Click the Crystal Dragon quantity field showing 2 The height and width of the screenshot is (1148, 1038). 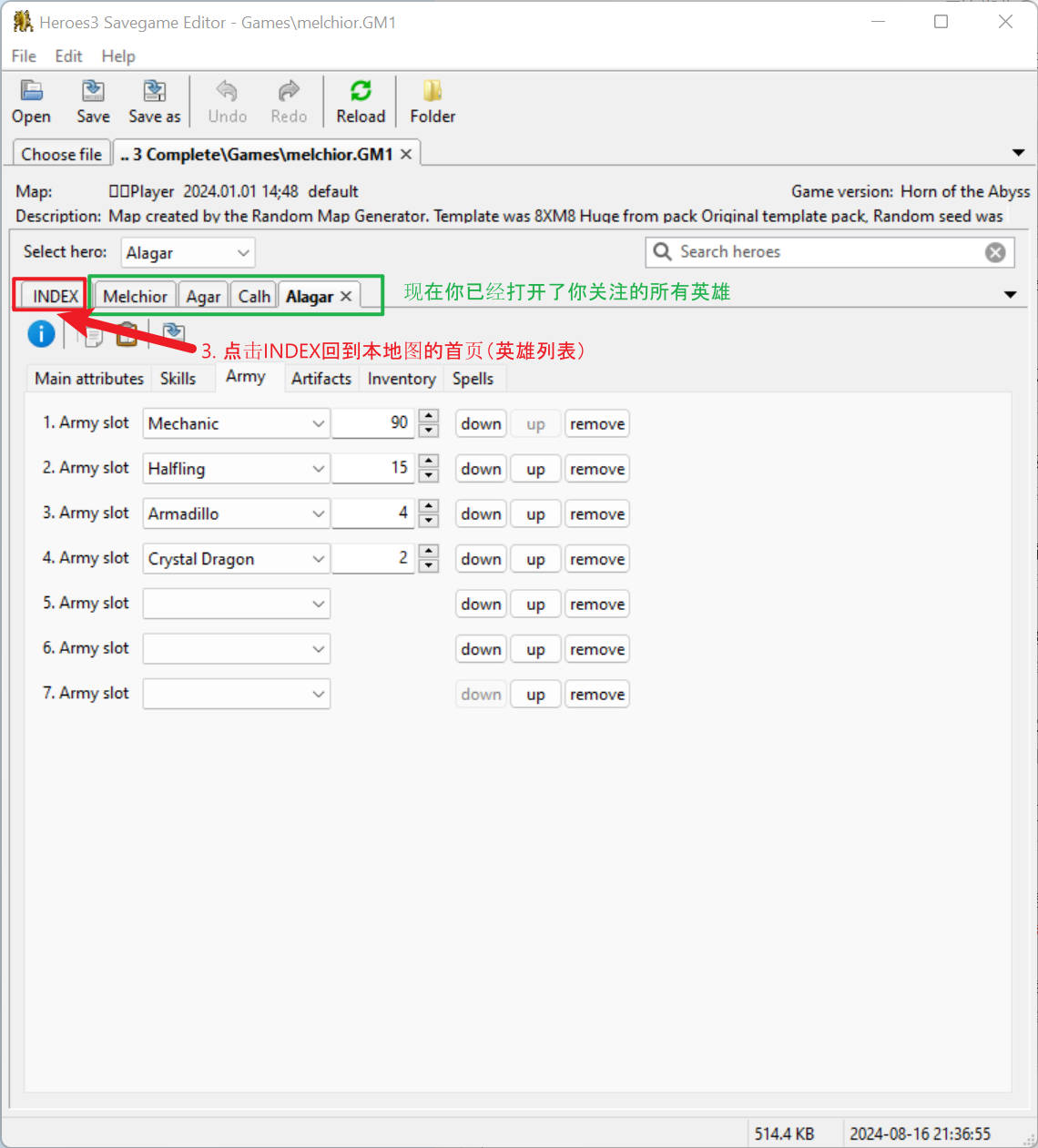coord(372,559)
